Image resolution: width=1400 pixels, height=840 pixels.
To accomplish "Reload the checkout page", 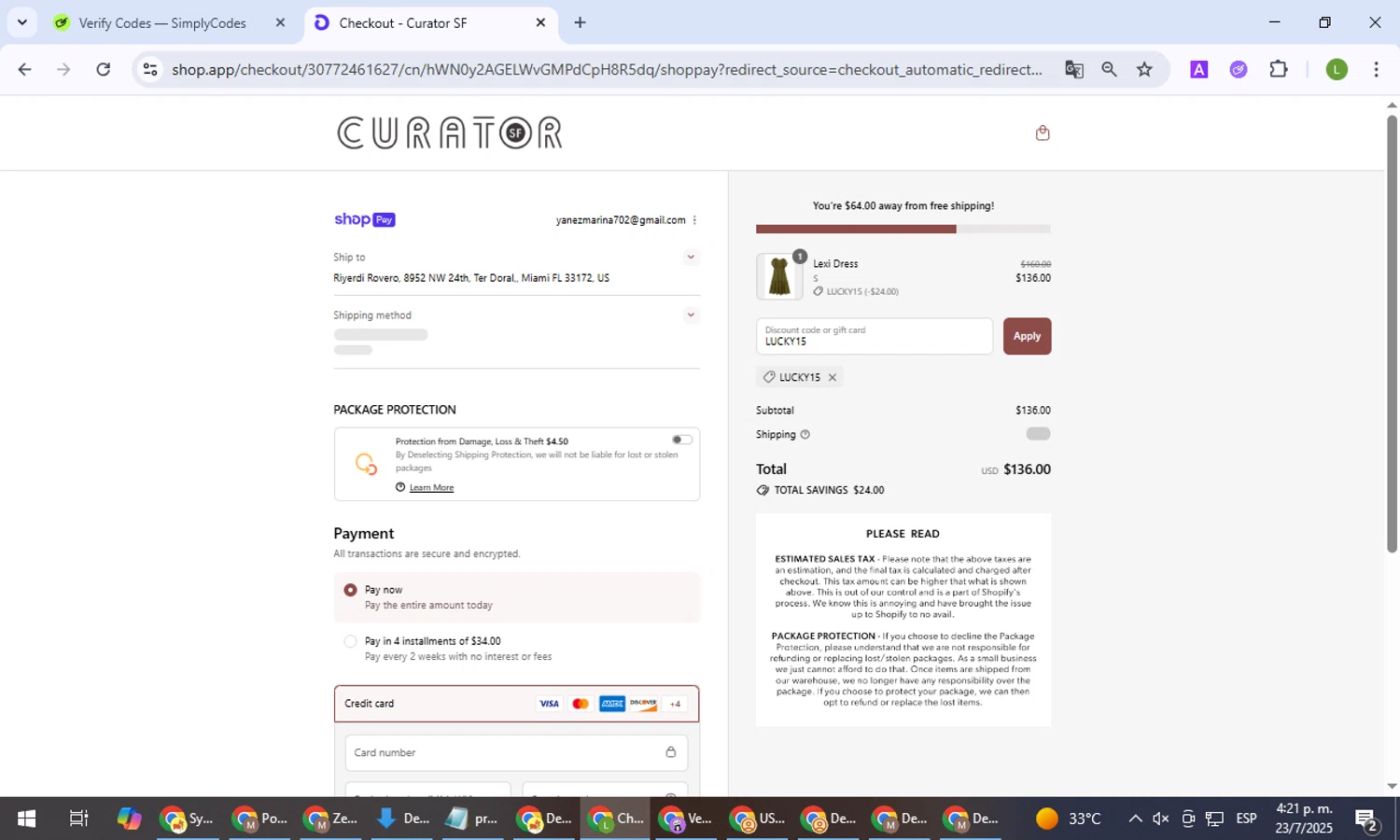I will pos(104,69).
